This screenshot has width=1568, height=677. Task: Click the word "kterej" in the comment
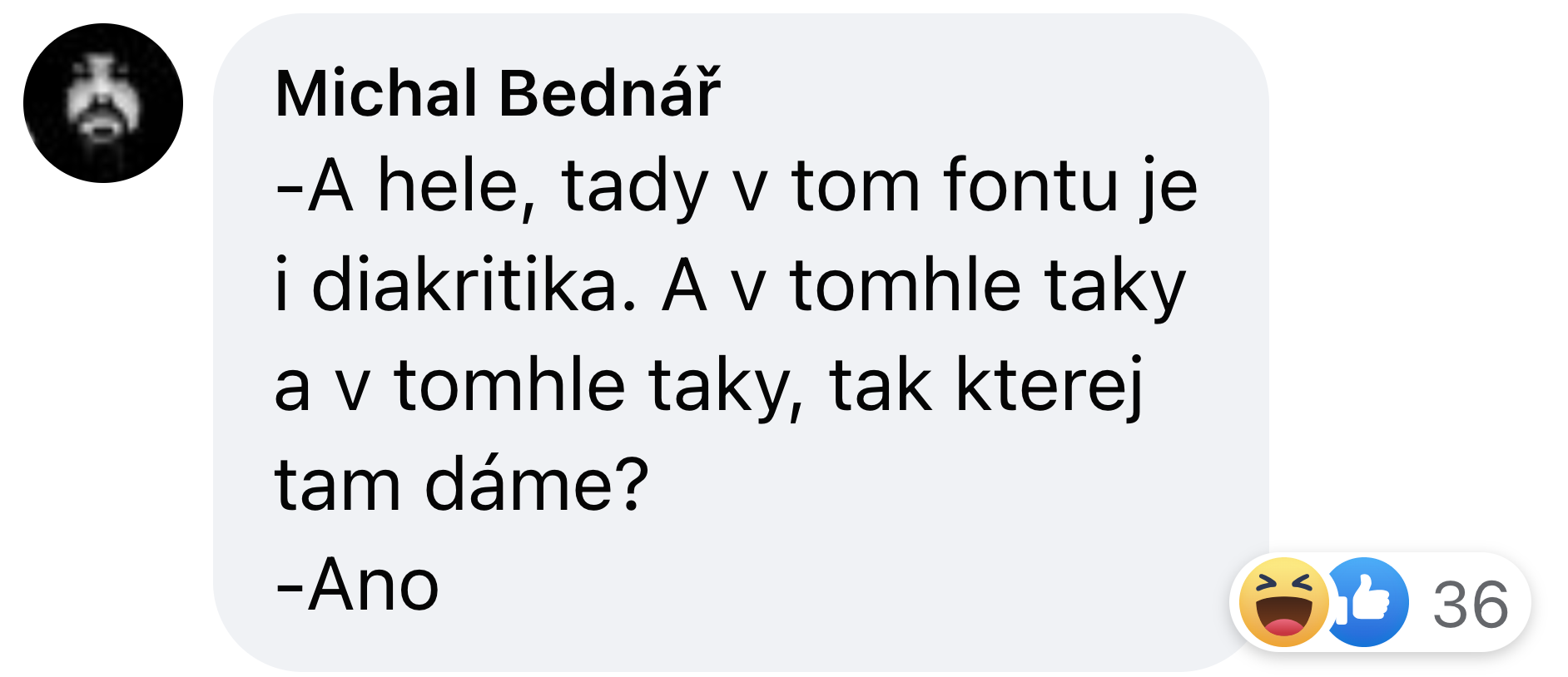pyautogui.click(x=1050, y=386)
